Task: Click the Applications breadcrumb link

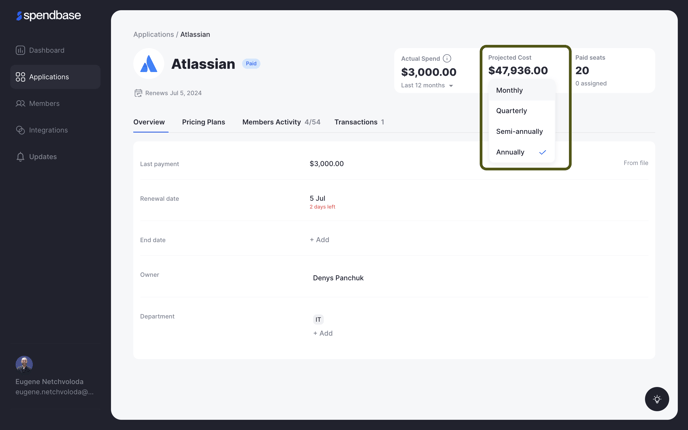Action: tap(154, 34)
